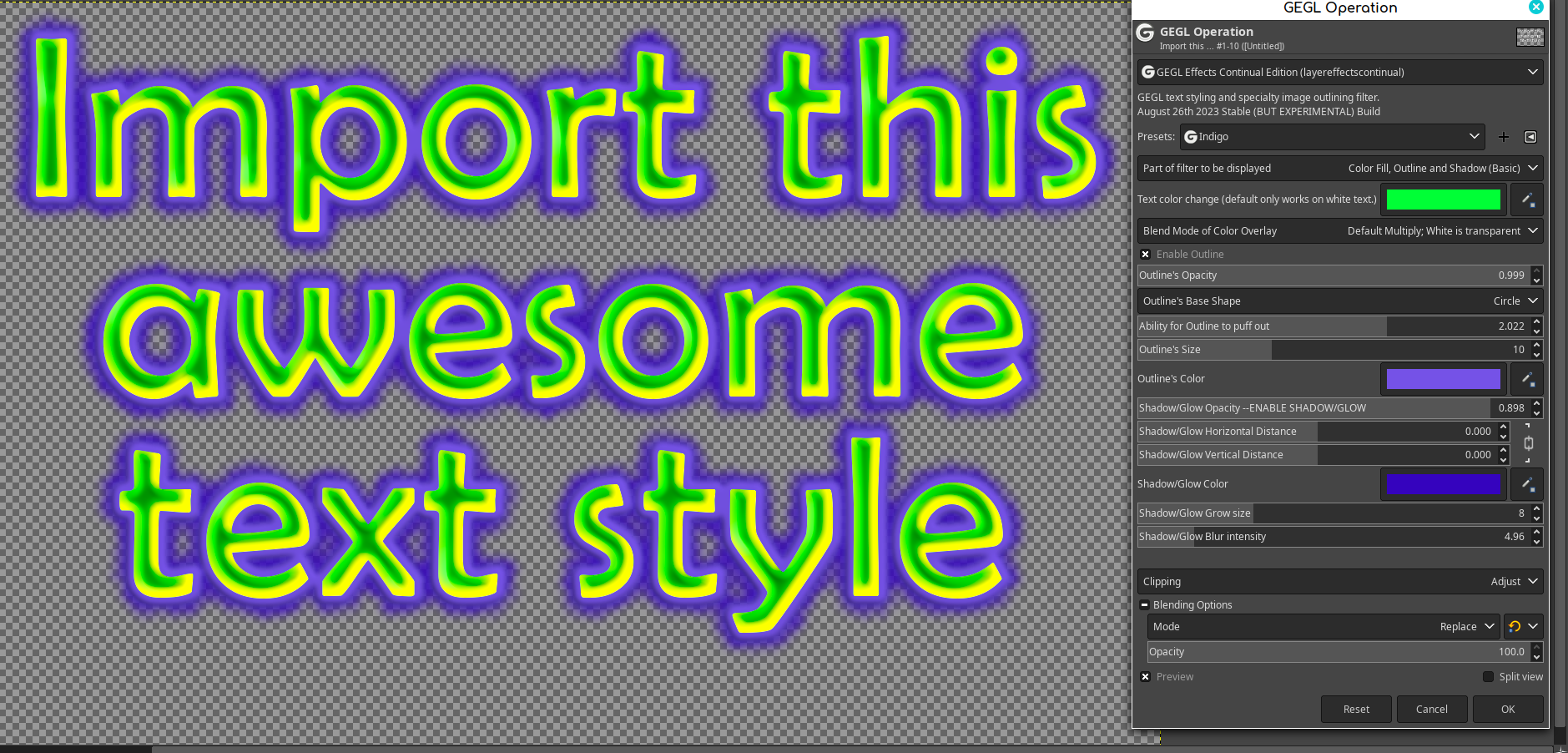1568x753 pixels.
Task: Click the orange blend mode reset icon
Action: click(x=1515, y=627)
